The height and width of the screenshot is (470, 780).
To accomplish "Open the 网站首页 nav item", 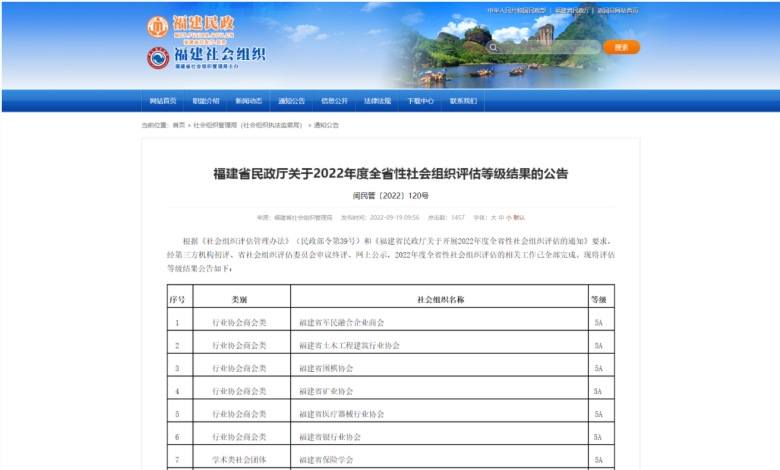I will click(163, 101).
